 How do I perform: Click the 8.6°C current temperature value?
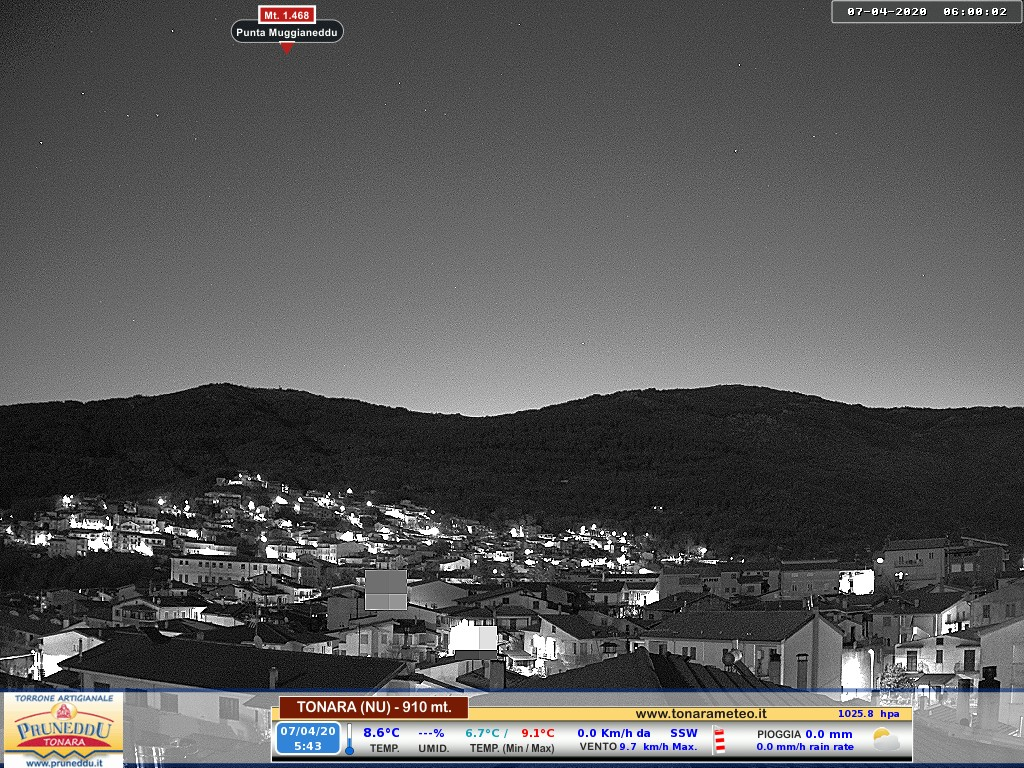pos(381,733)
